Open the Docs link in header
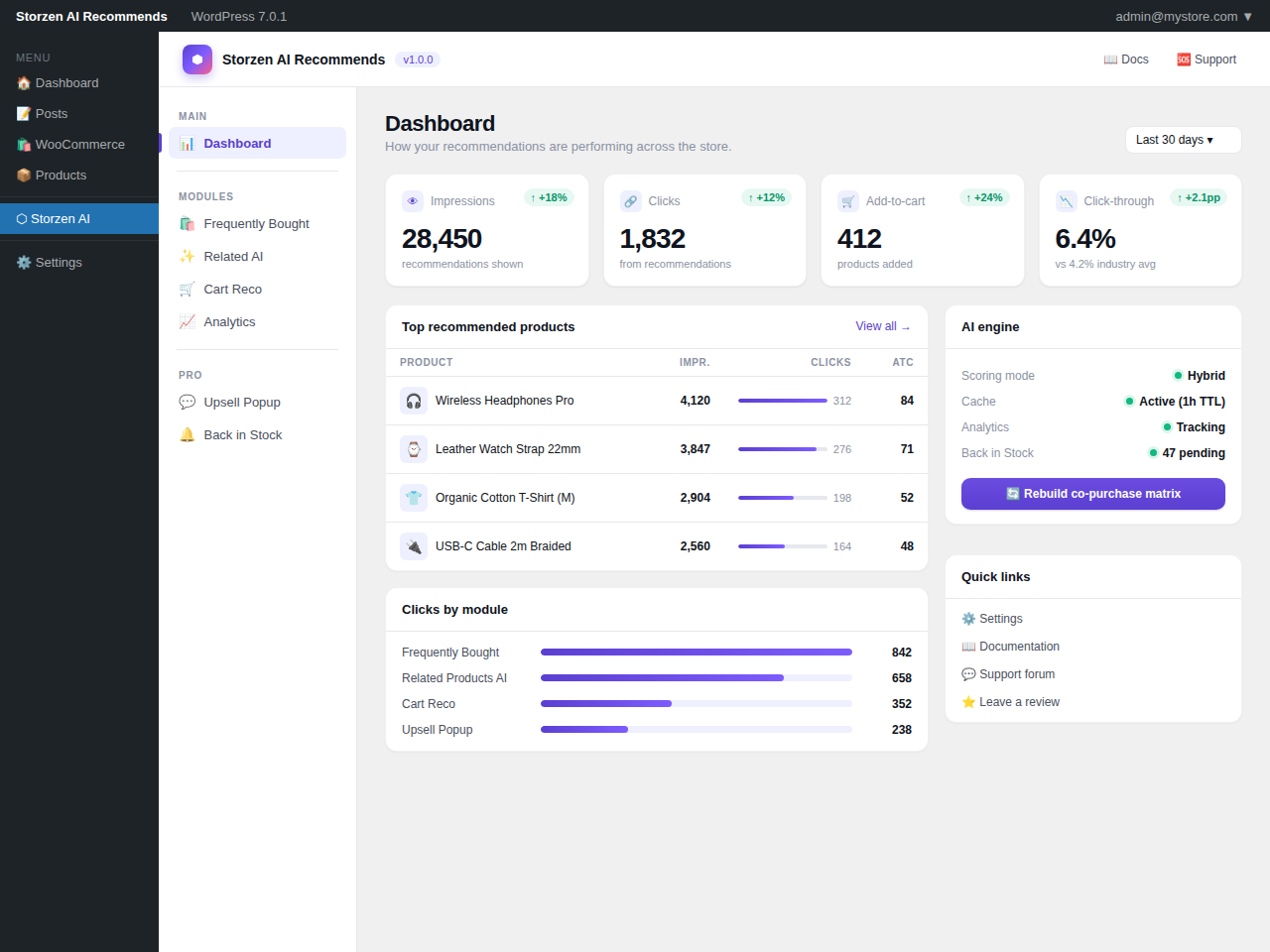Screen dimensions: 1270x952 point(1126,59)
